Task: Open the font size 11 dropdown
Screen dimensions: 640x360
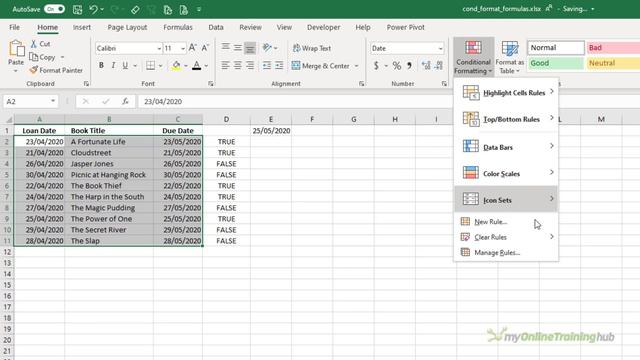Action: 183,49
